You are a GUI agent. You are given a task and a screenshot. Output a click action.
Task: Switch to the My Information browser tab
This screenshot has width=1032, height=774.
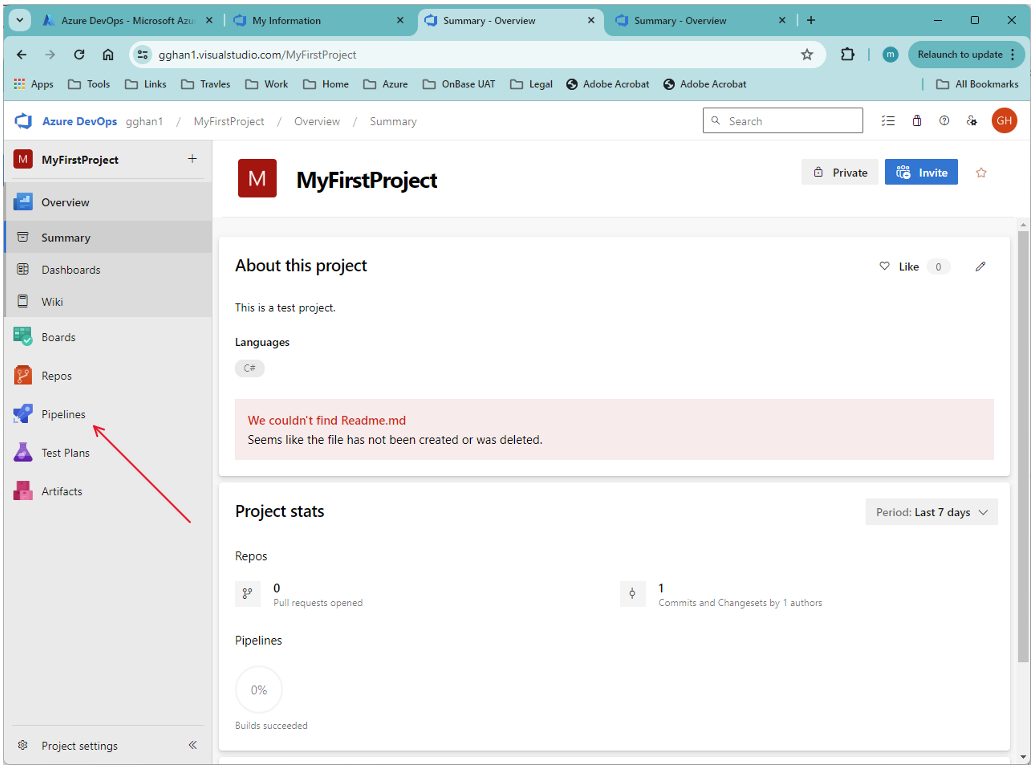(x=318, y=20)
